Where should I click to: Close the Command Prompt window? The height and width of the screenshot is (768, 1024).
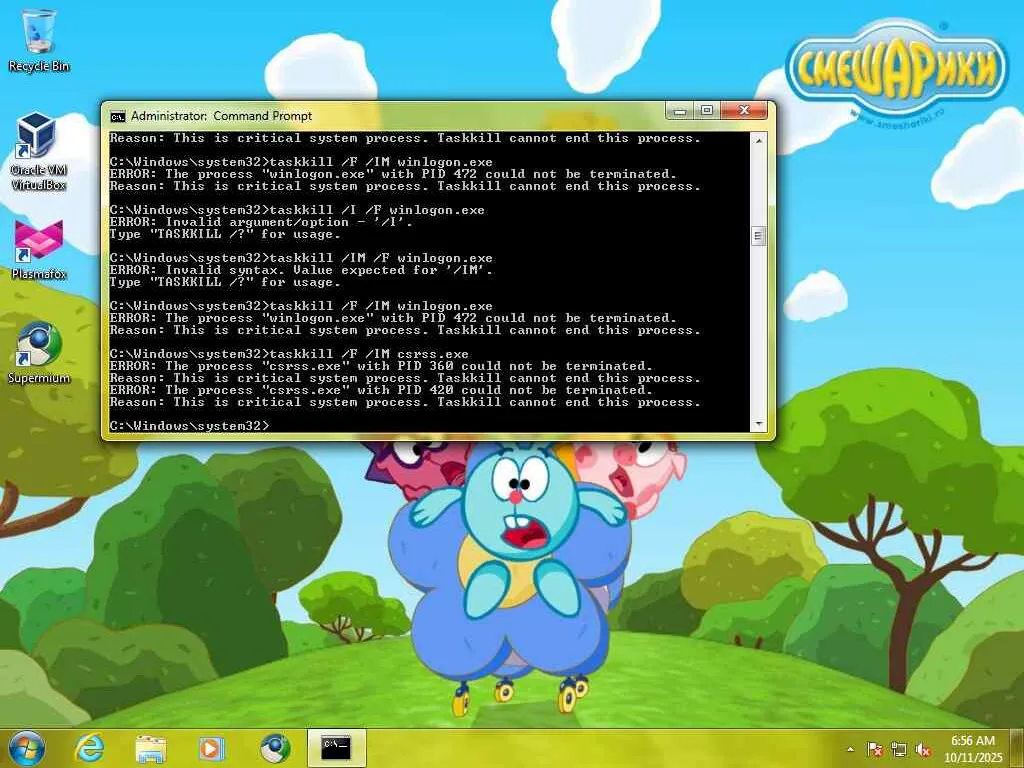tap(744, 111)
